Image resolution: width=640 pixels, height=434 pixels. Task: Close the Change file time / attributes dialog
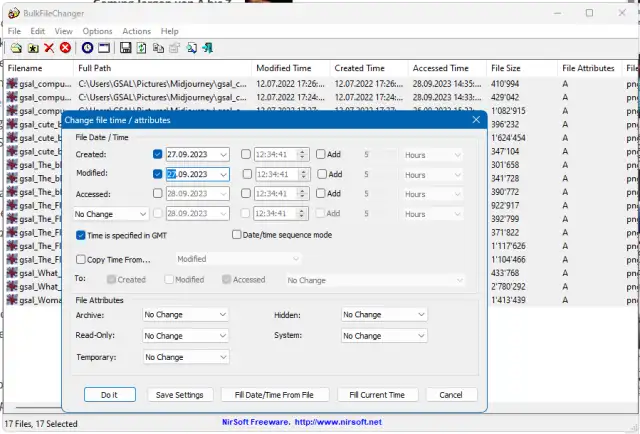click(x=476, y=119)
